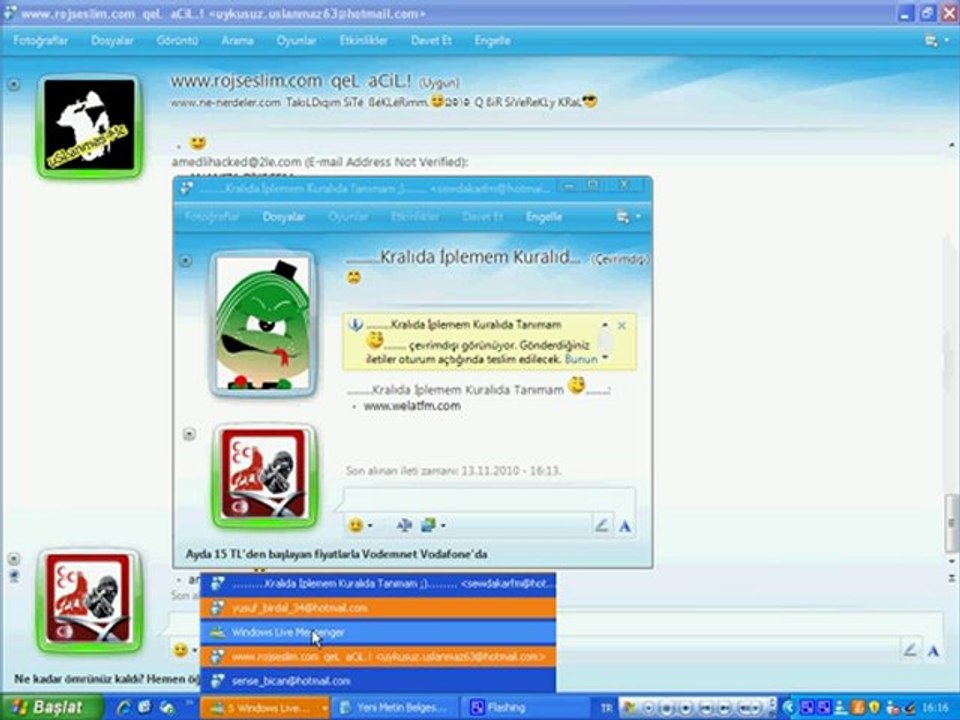Image resolution: width=960 pixels, height=720 pixels.
Task: Click message input field in front window
Action: point(489,499)
